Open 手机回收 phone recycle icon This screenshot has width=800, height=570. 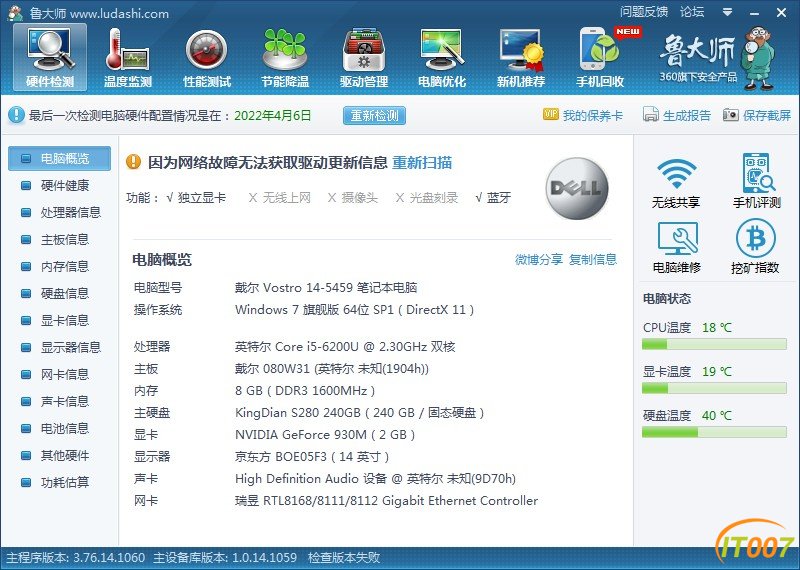click(600, 58)
